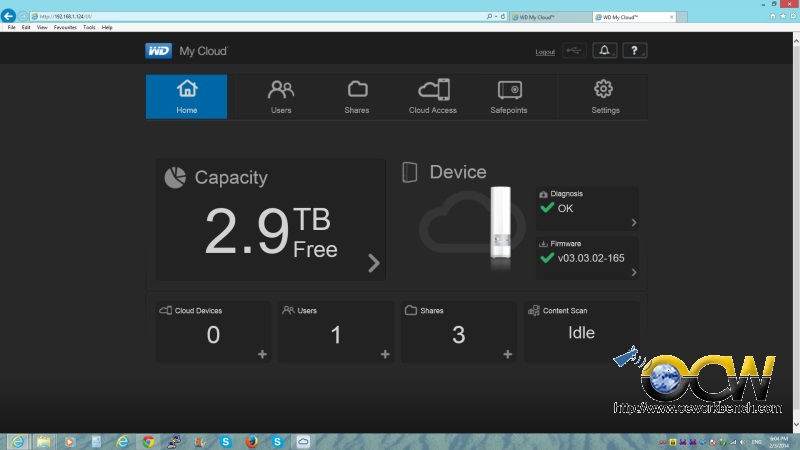Image resolution: width=800 pixels, height=450 pixels.
Task: Click the My Cloud device image
Action: [501, 222]
